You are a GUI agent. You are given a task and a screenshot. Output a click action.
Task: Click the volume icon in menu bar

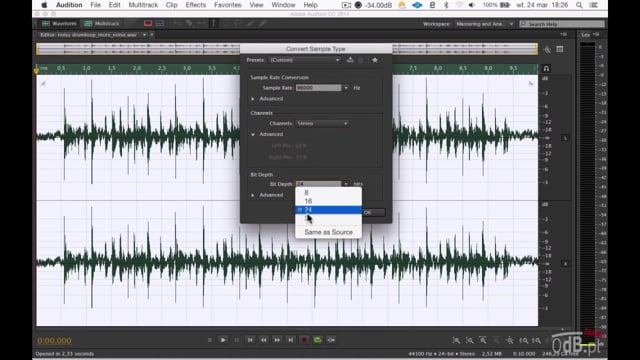(471, 5)
